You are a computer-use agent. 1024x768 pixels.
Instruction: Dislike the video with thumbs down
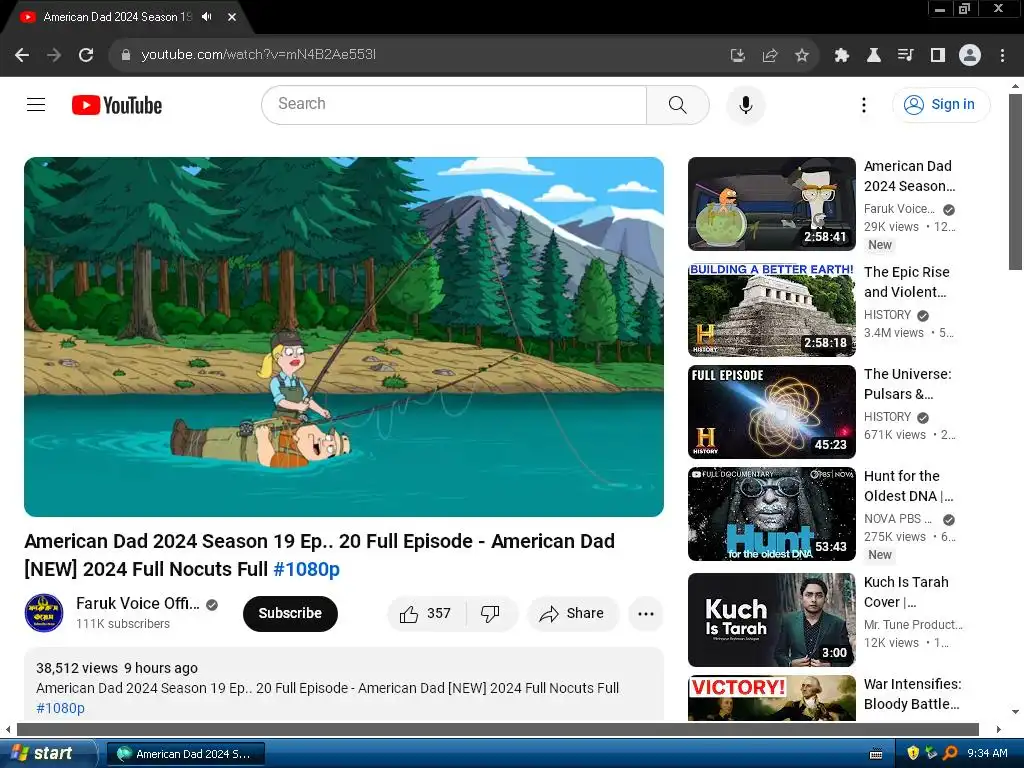point(490,613)
